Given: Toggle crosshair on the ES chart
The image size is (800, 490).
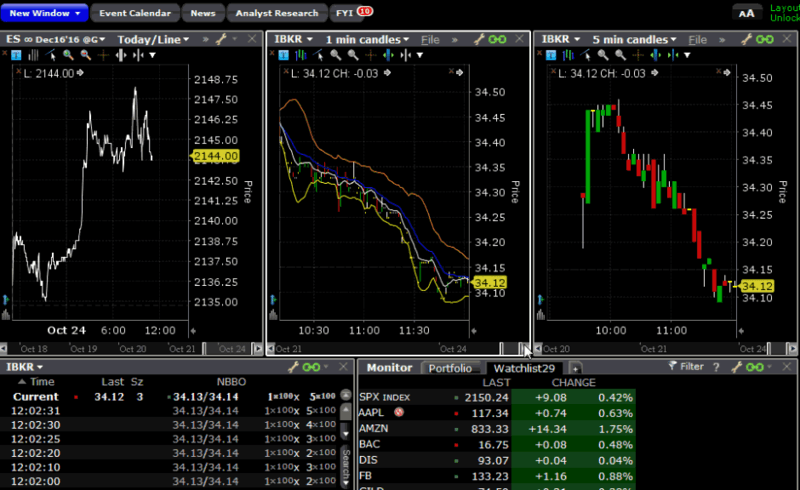Looking at the screenshot, I should point(103,55).
